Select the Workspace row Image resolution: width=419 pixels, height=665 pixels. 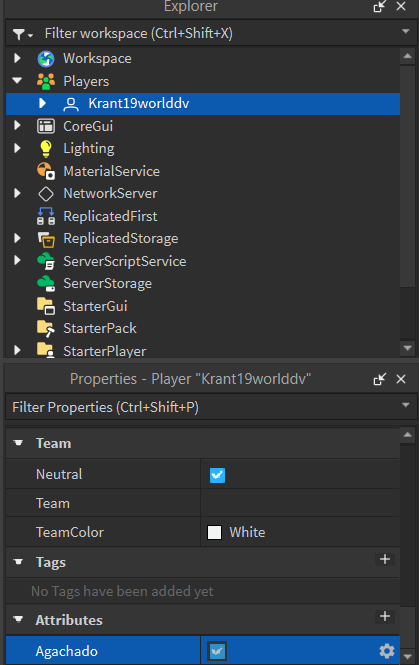pyautogui.click(x=203, y=59)
